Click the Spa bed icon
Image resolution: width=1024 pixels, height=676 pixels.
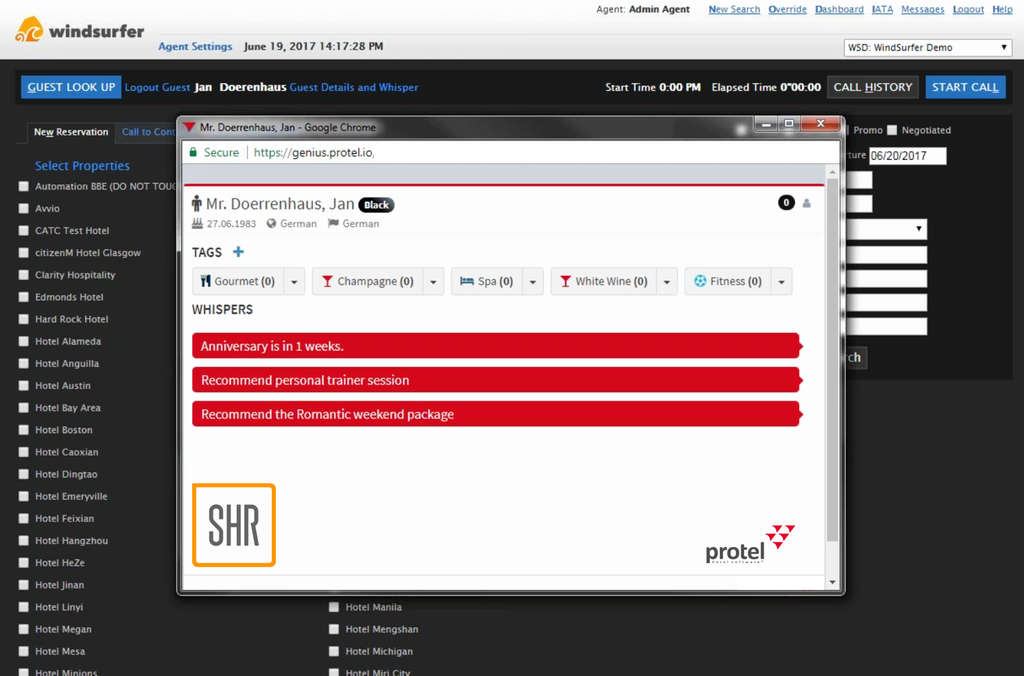coord(468,281)
